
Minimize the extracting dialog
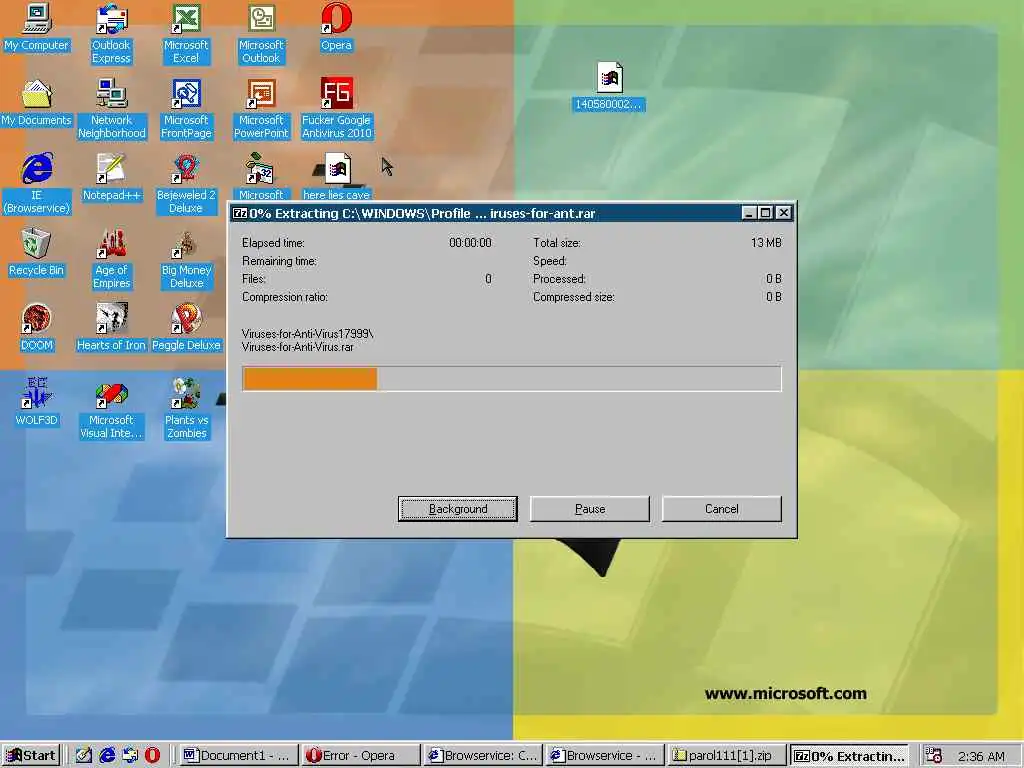pos(749,213)
